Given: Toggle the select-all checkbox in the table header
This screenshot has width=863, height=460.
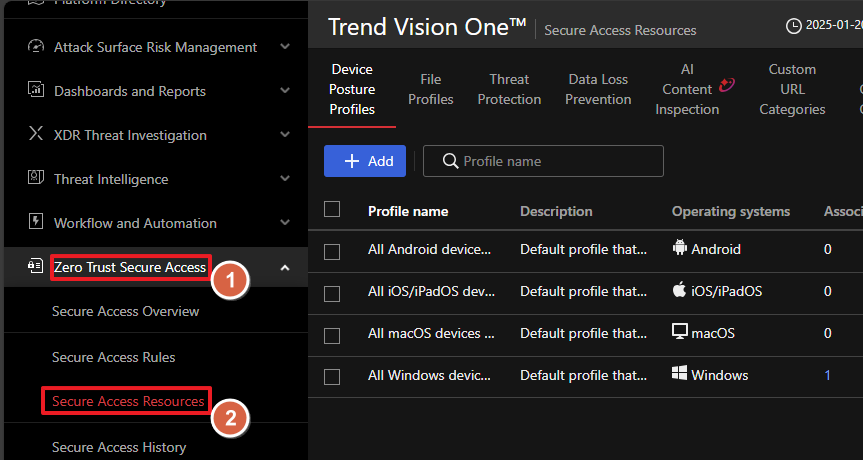Looking at the screenshot, I should point(332,209).
